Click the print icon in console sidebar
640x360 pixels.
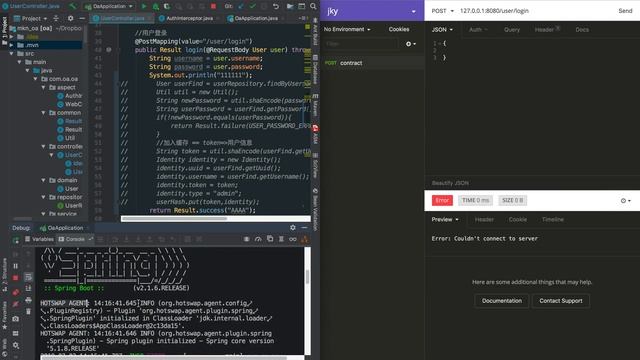(x=28, y=300)
